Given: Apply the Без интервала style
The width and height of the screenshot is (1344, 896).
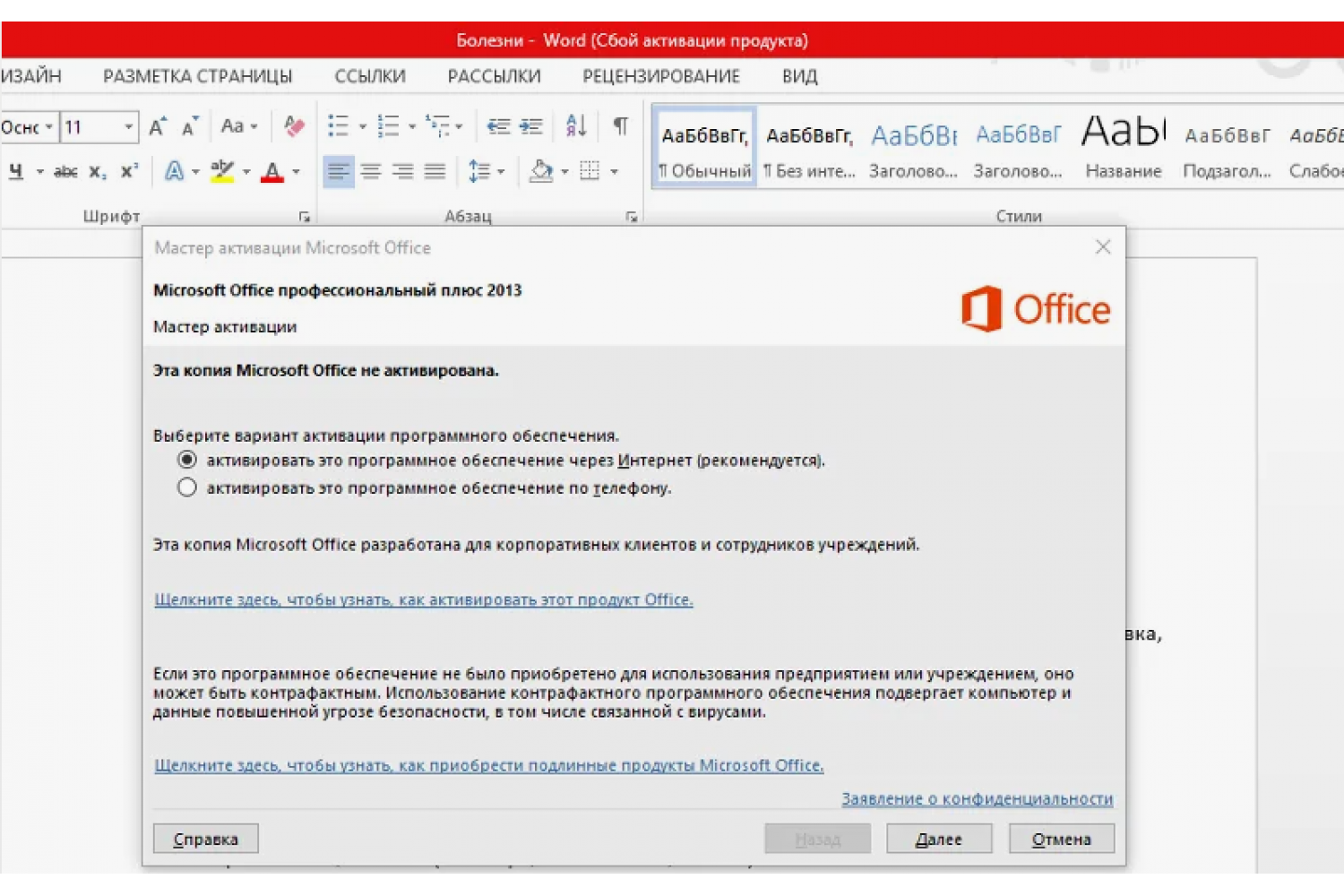Looking at the screenshot, I should pos(809,148).
